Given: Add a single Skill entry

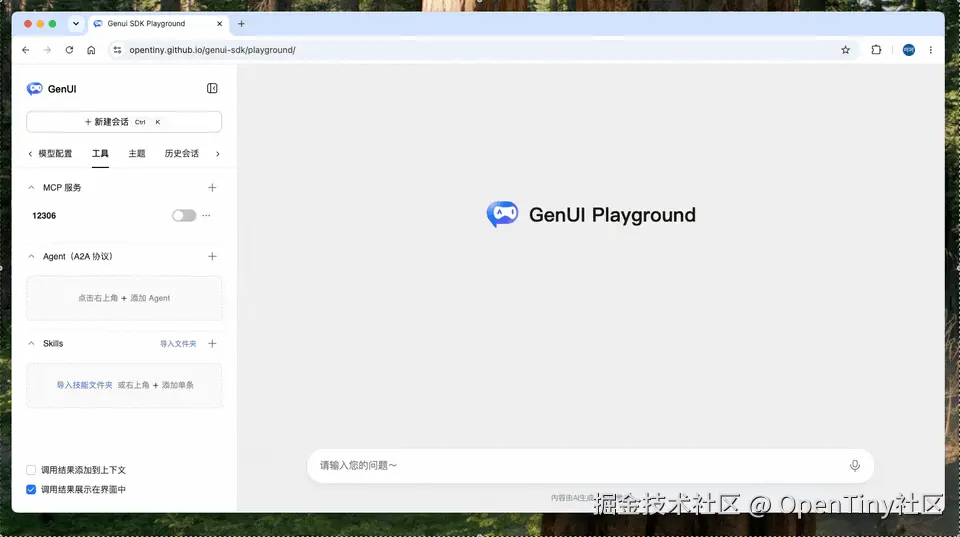Looking at the screenshot, I should click(212, 344).
